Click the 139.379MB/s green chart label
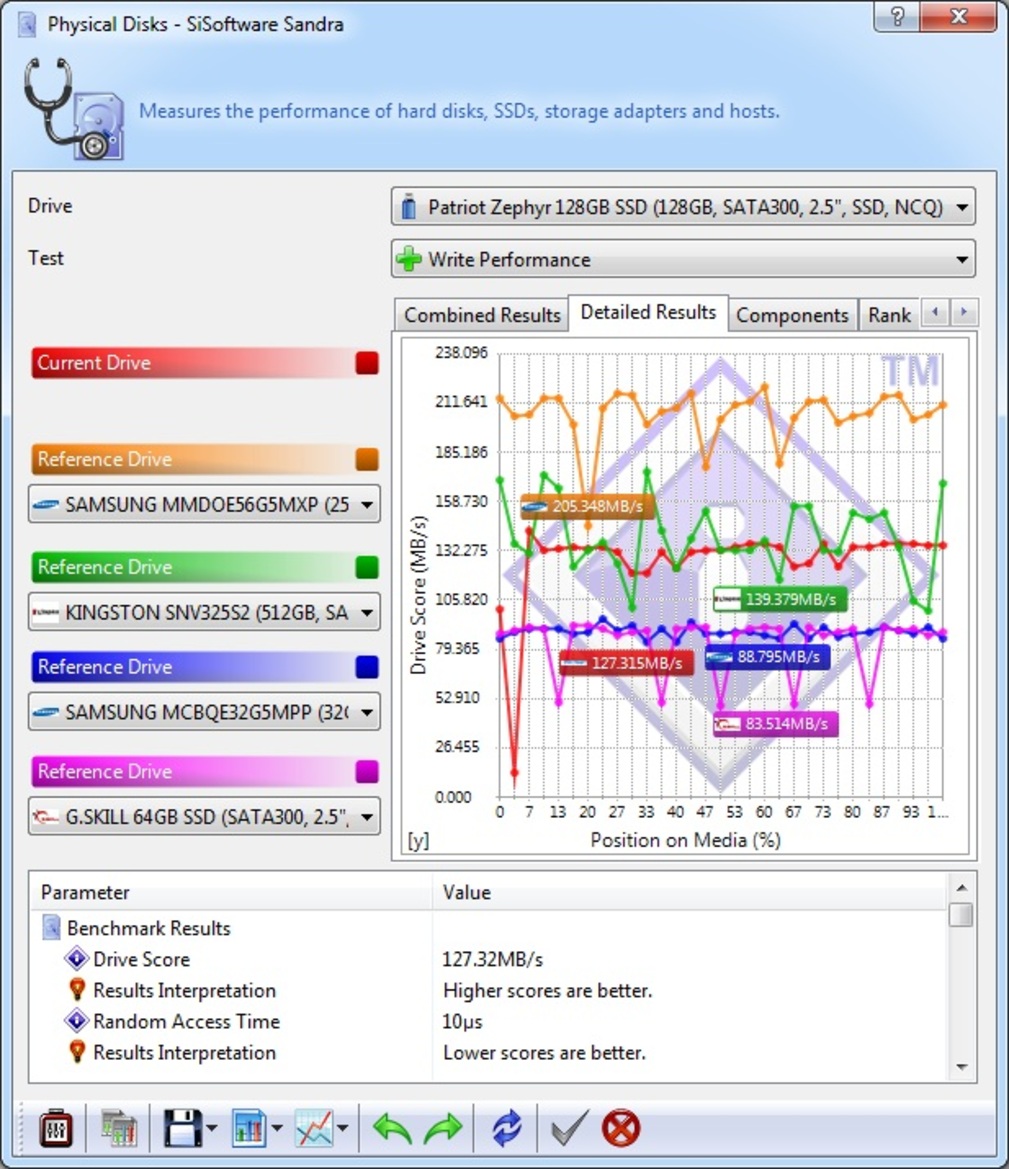1009x1169 pixels. pos(780,599)
